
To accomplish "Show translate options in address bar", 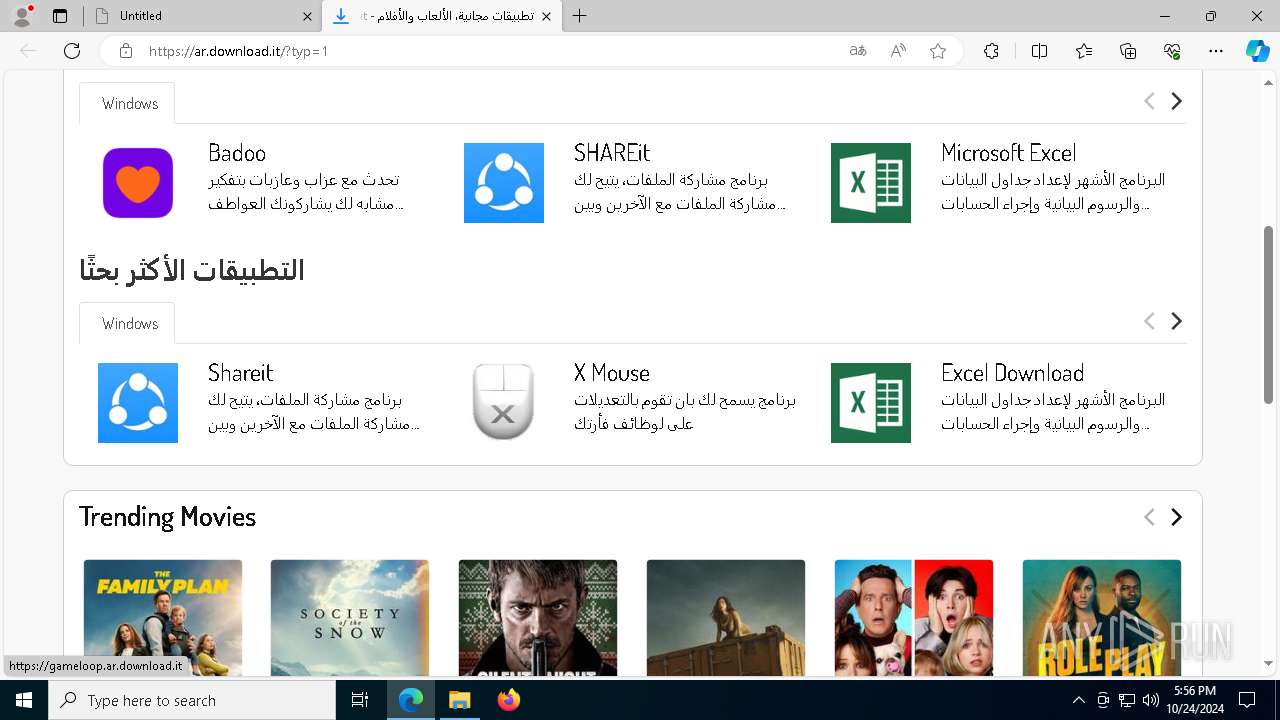I will tap(858, 51).
